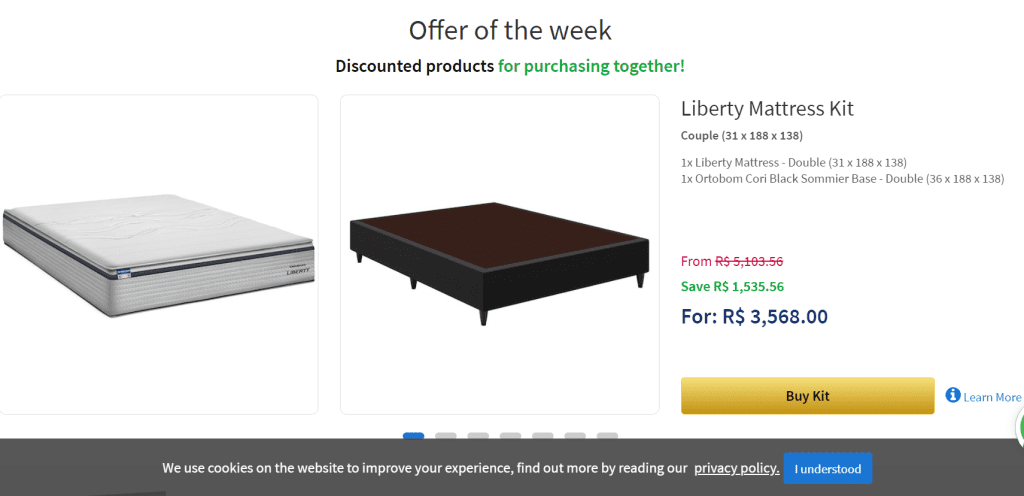The image size is (1024, 496).
Task: Click the Buy Kit button
Action: 807,396
